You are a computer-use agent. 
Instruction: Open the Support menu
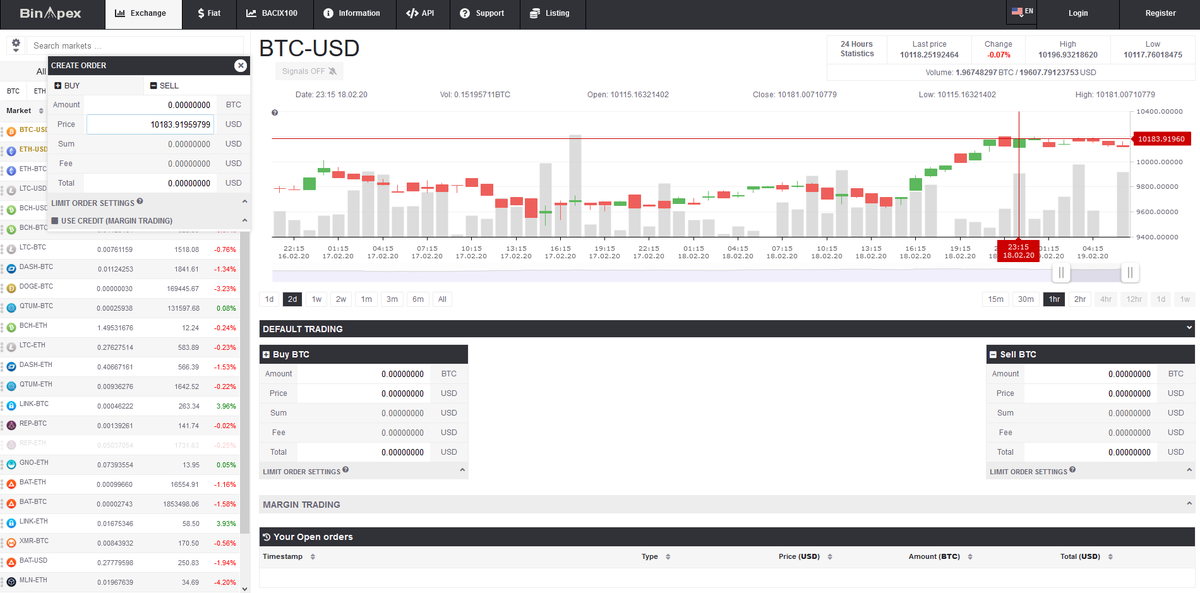pos(483,13)
